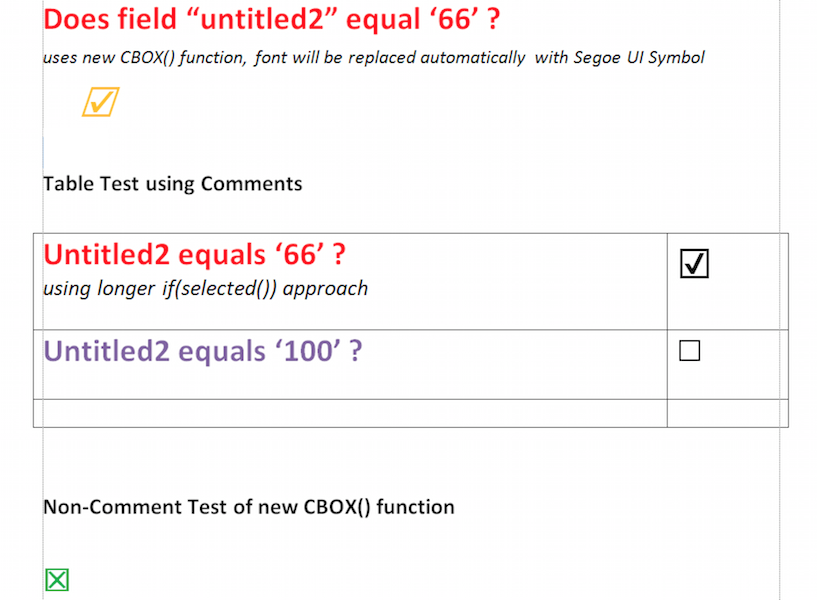This screenshot has height=600, width=817.
Task: Click the red heading Does field "untitled2" equal '66'
Action: pos(271,19)
